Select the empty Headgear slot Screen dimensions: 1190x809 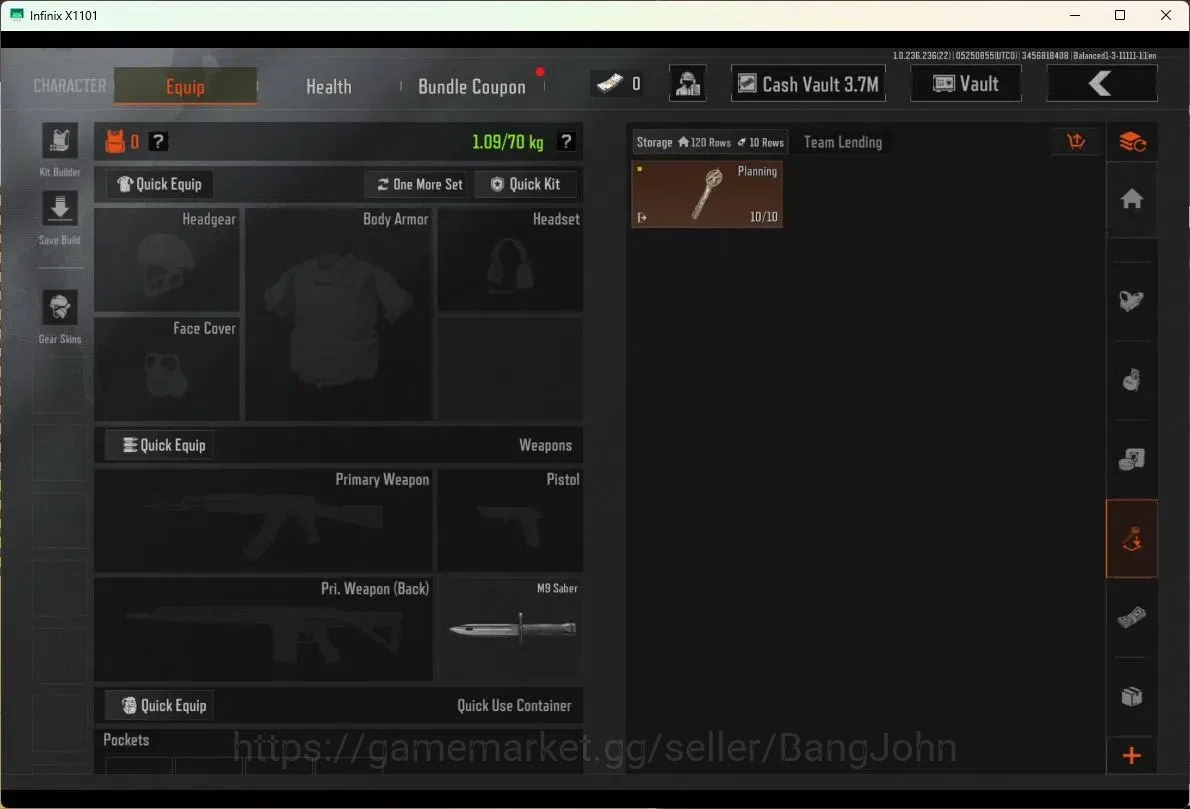pyautogui.click(x=167, y=260)
